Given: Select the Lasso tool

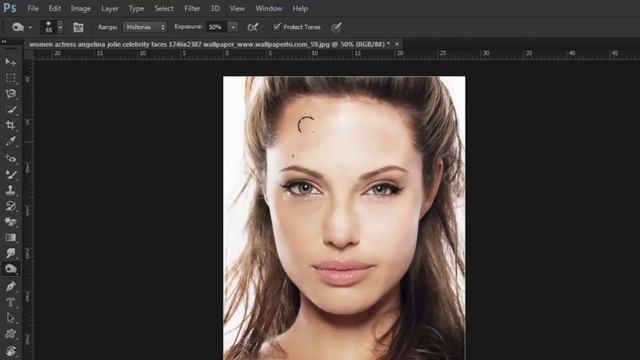Looking at the screenshot, I should coord(11,94).
